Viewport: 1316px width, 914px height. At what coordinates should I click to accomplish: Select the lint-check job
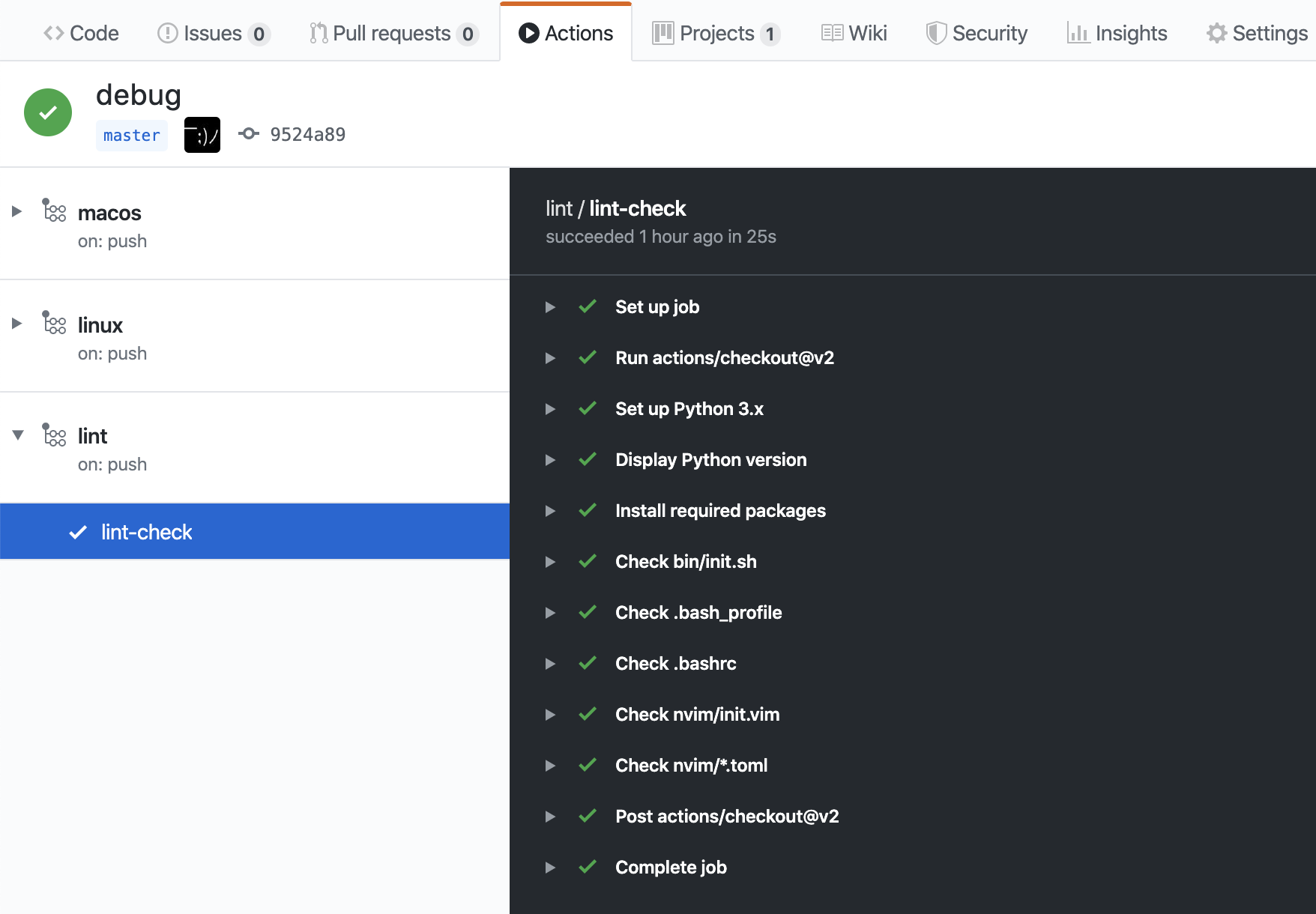(255, 532)
